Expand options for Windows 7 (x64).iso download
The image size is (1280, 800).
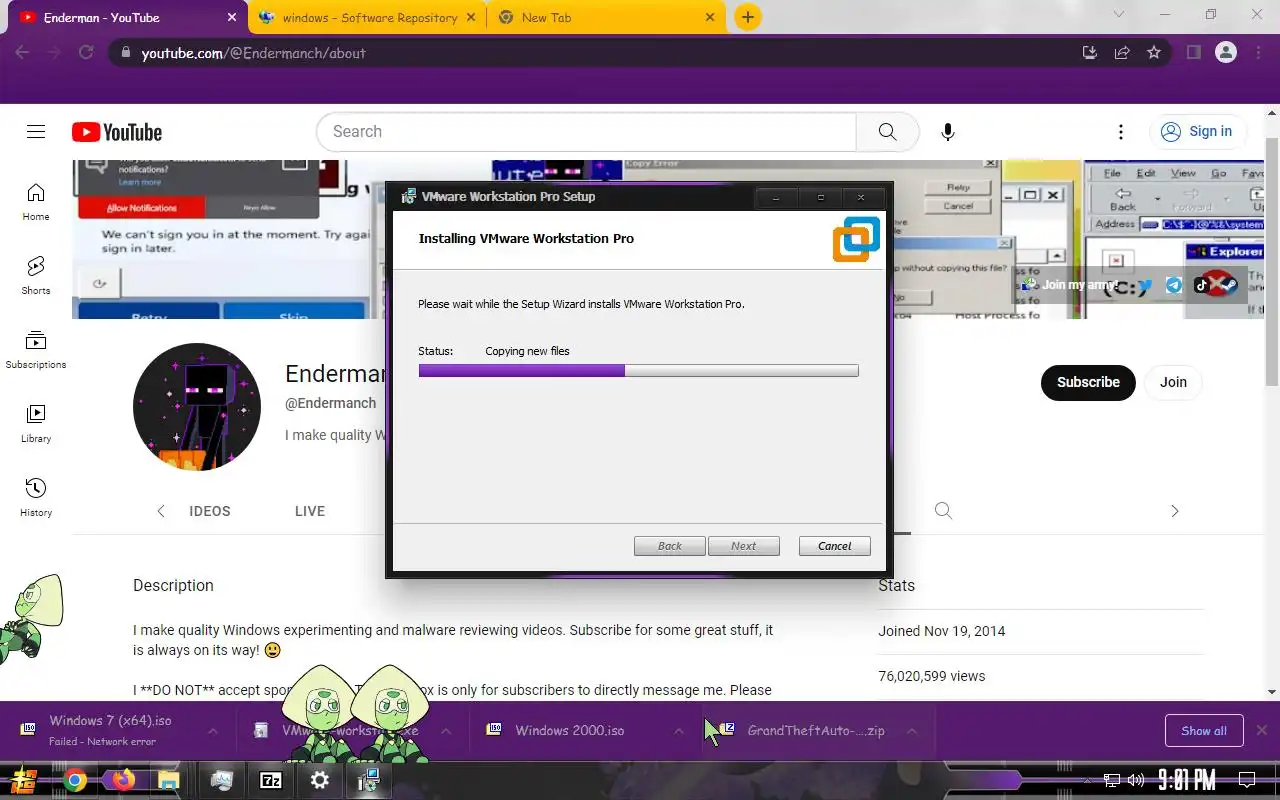point(212,731)
